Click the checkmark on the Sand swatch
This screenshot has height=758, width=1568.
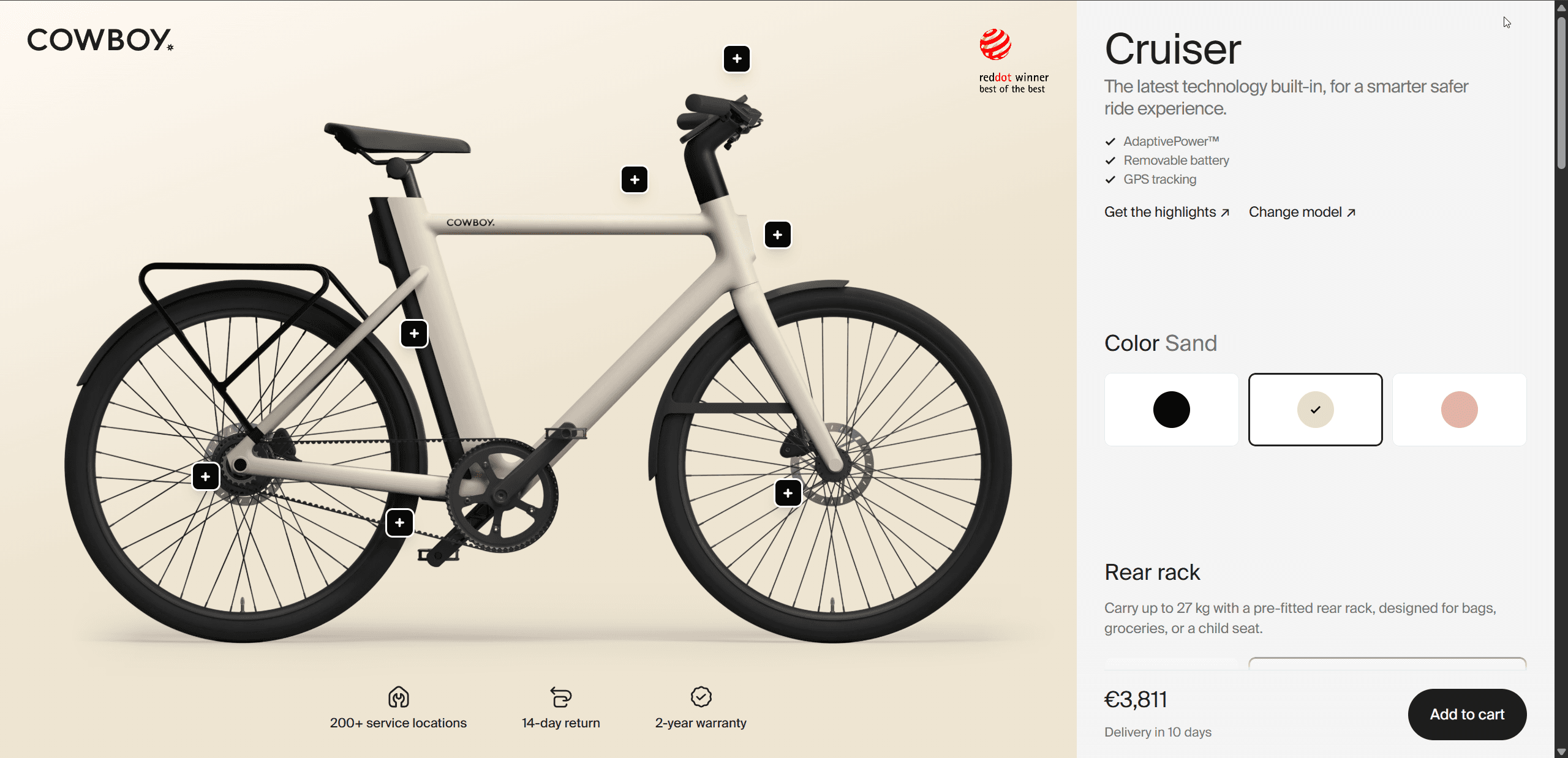click(1315, 410)
